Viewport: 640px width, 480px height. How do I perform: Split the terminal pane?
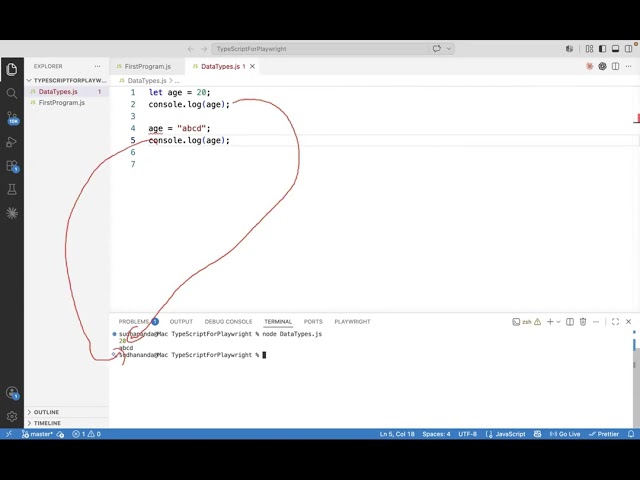(570, 322)
